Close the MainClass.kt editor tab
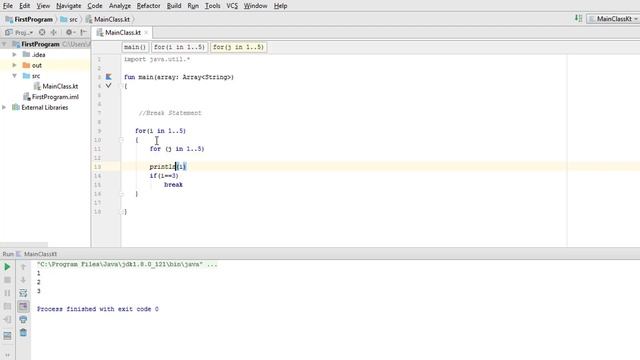 (x=146, y=33)
